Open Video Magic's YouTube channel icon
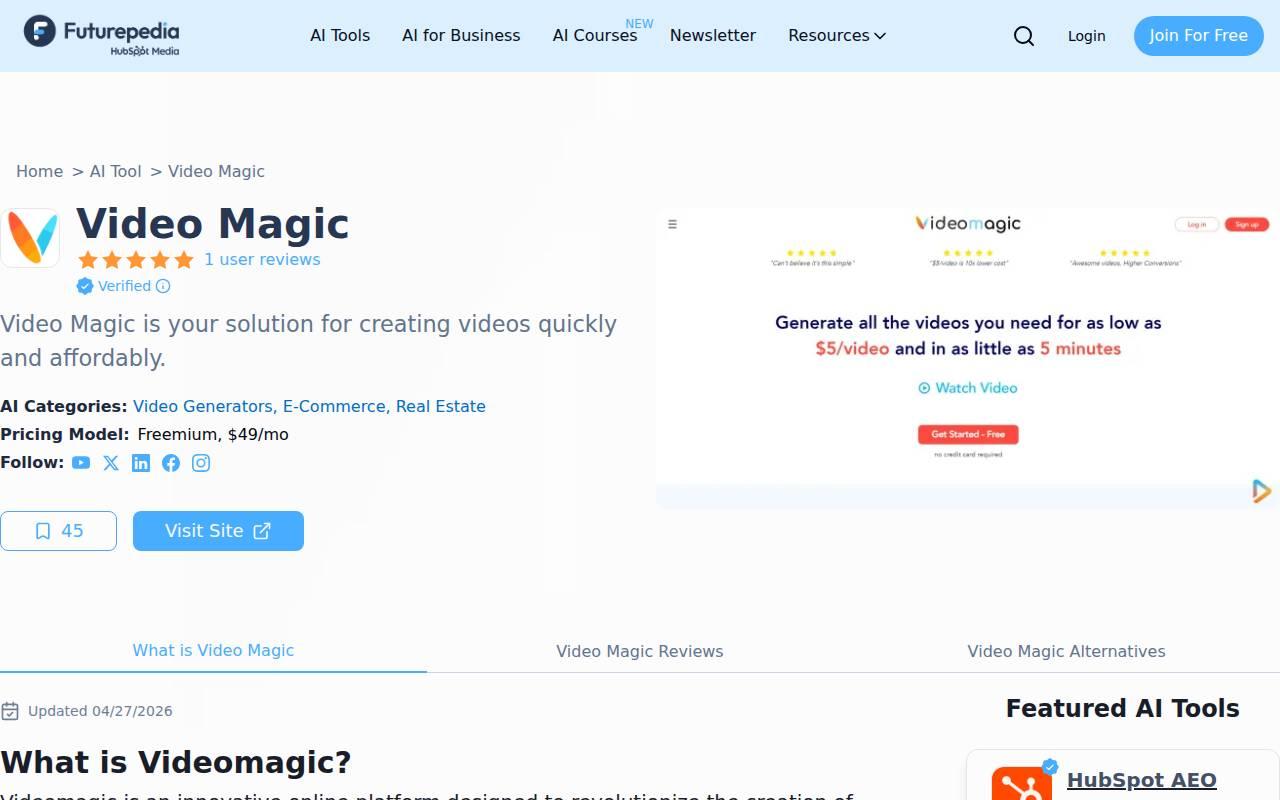Image resolution: width=1280 pixels, height=800 pixels. [81, 463]
